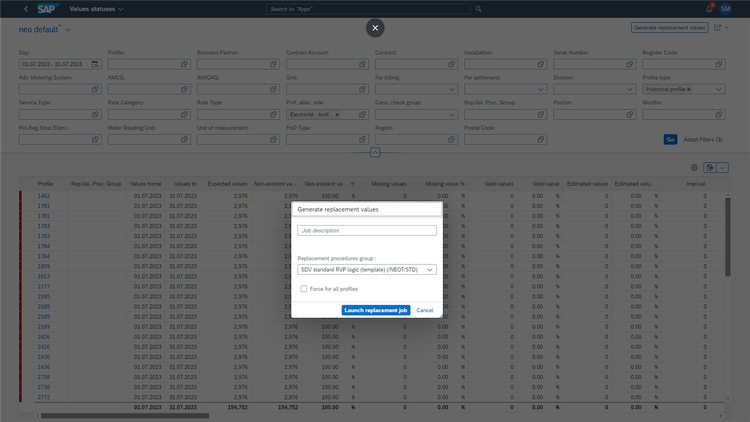The width and height of the screenshot is (750, 422).
Task: Open the Day date picker calendar icon
Action: pyautogui.click(x=95, y=64)
